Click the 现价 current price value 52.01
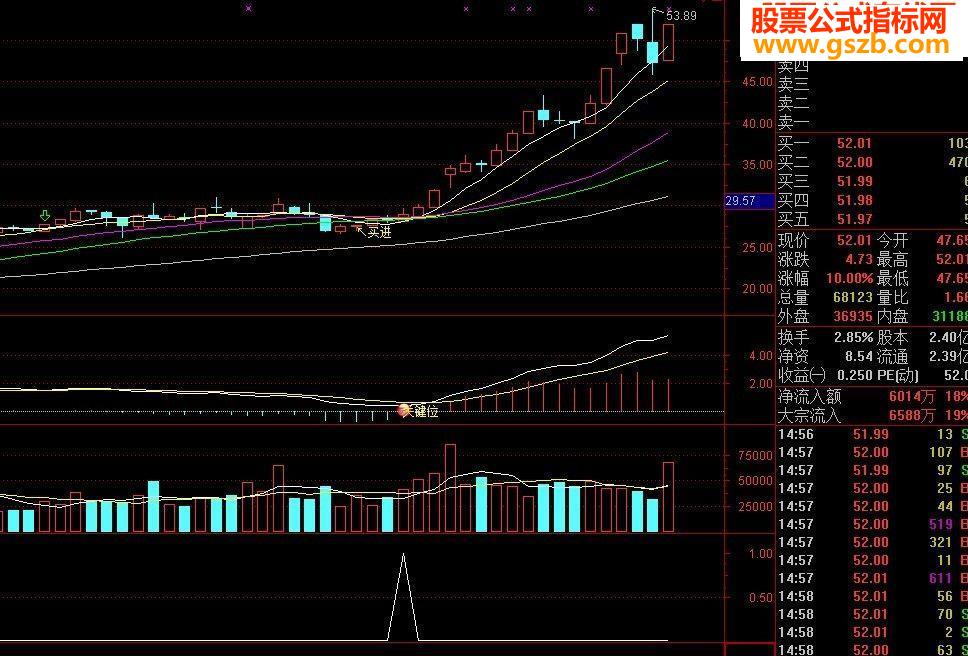The height and width of the screenshot is (656, 968). coord(854,240)
